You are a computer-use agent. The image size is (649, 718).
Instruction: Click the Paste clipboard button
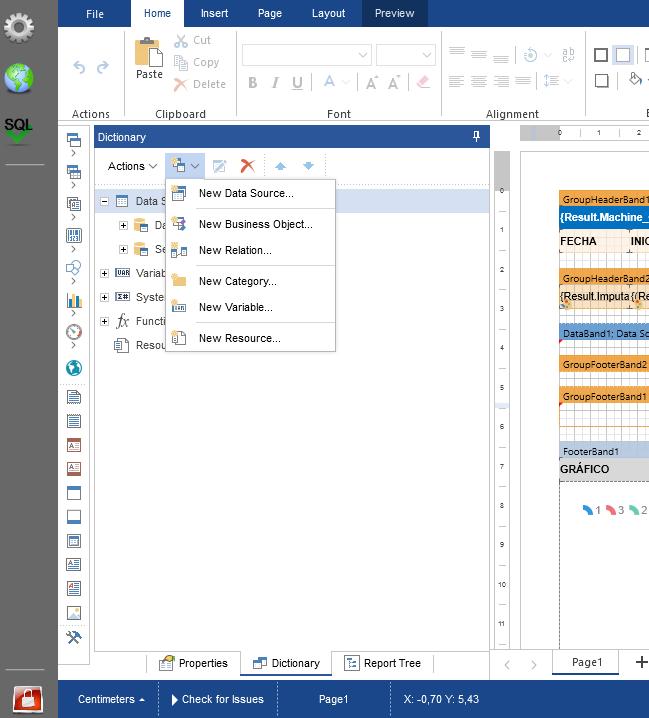coord(149,59)
